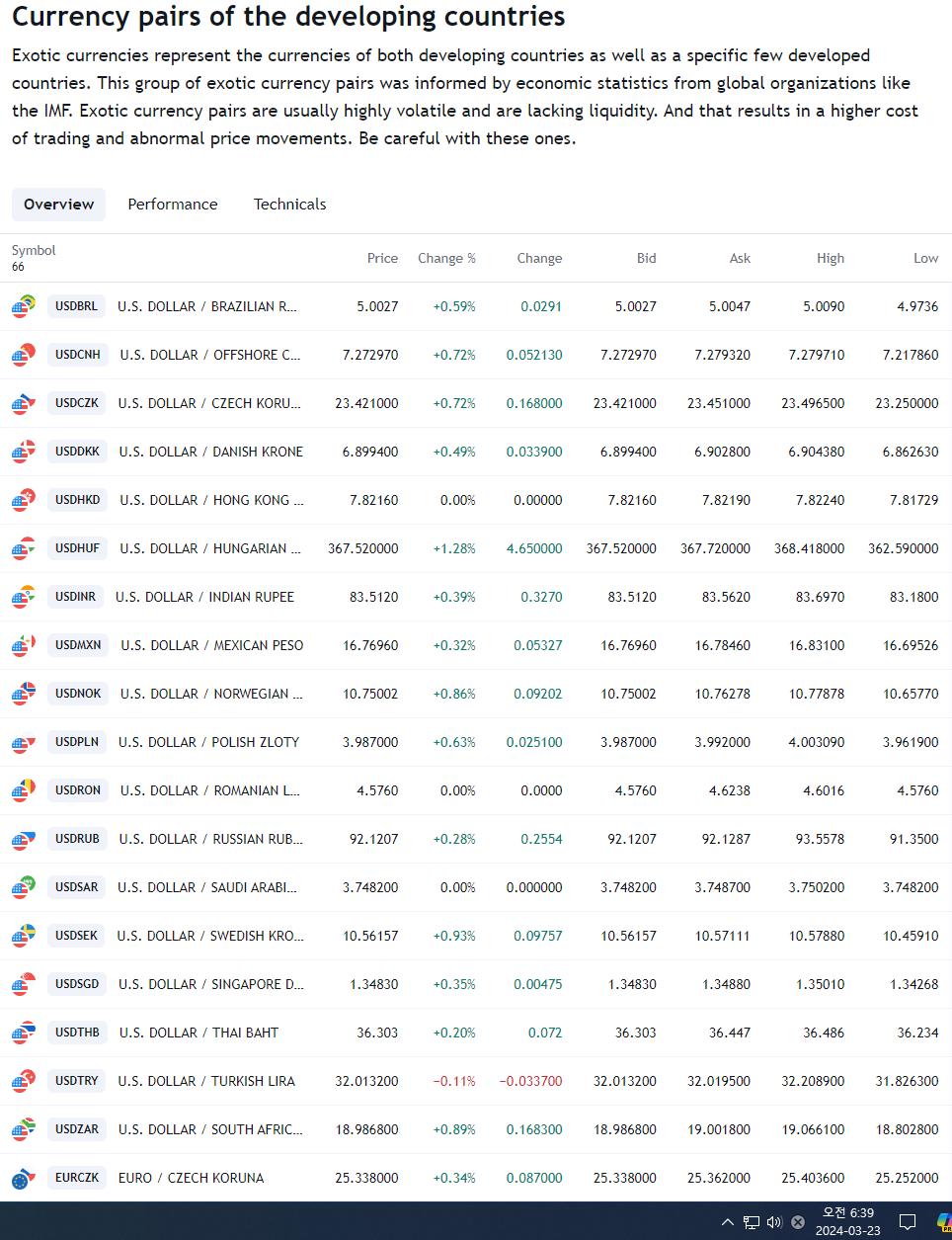
Task: Open the taskbar volume icon
Action: pos(774,1222)
